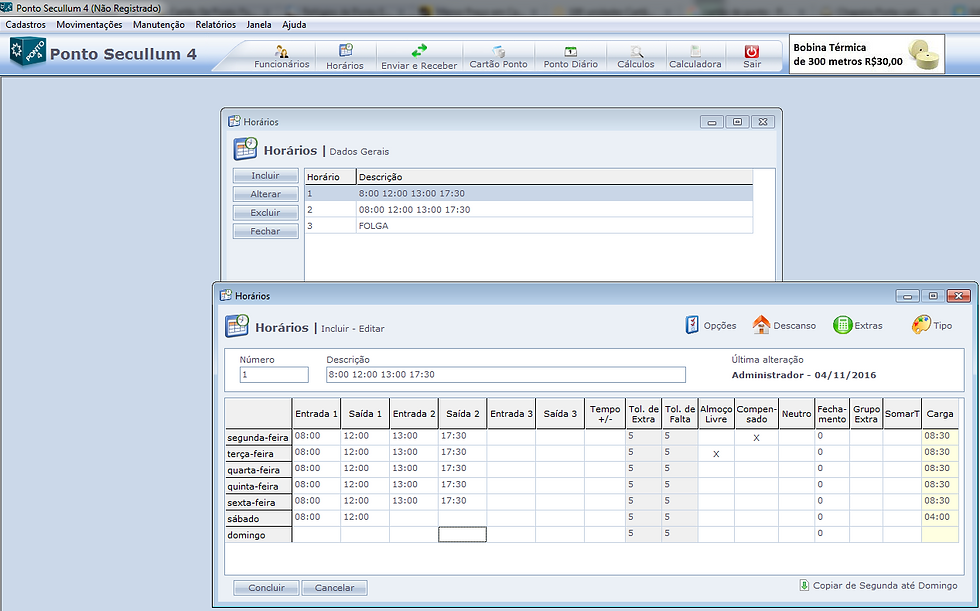Toggle Compensado cell for terça-feira

756,454
